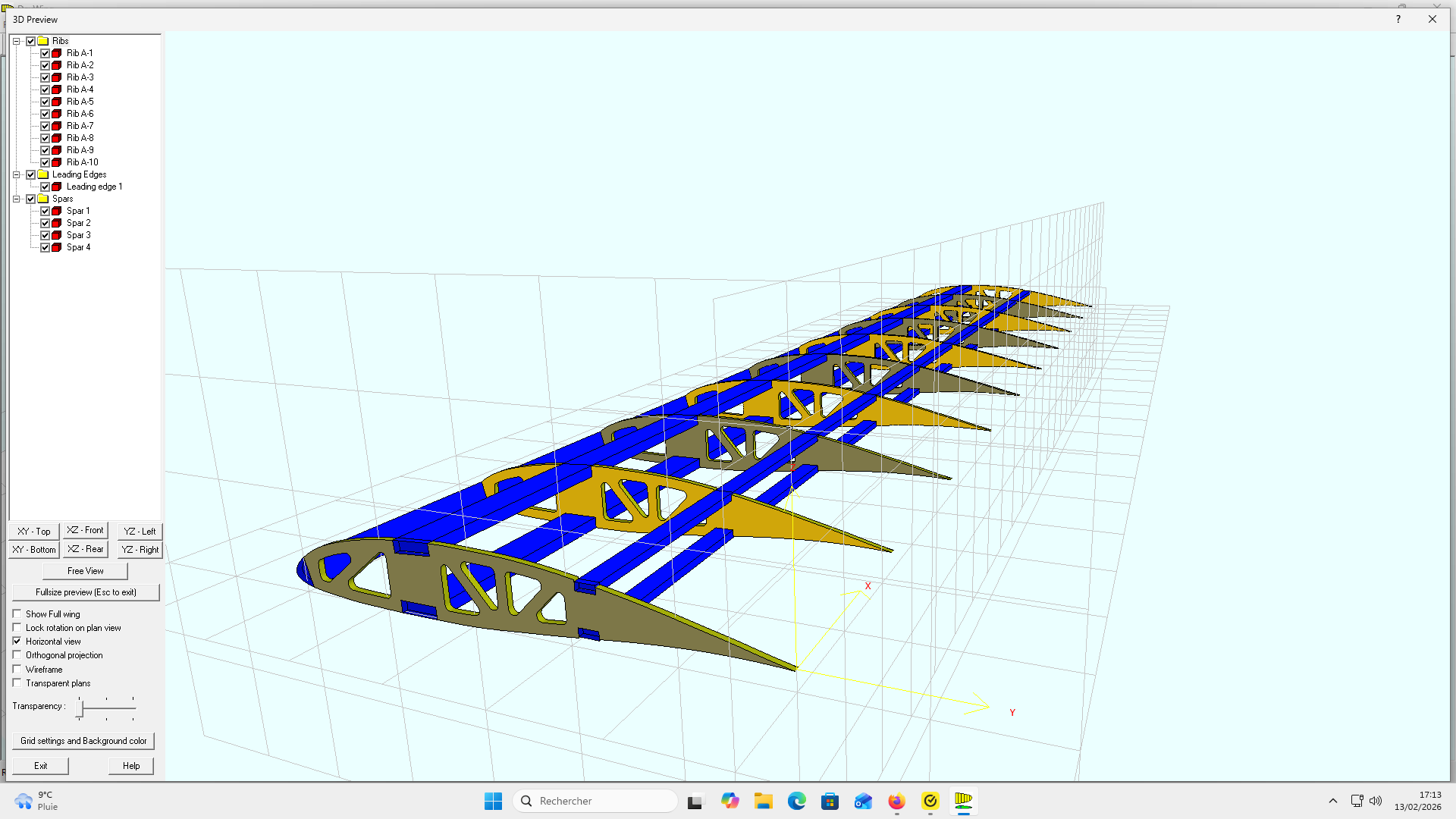Enable the Show Full wing checkbox
1456x819 pixels.
click(17, 613)
